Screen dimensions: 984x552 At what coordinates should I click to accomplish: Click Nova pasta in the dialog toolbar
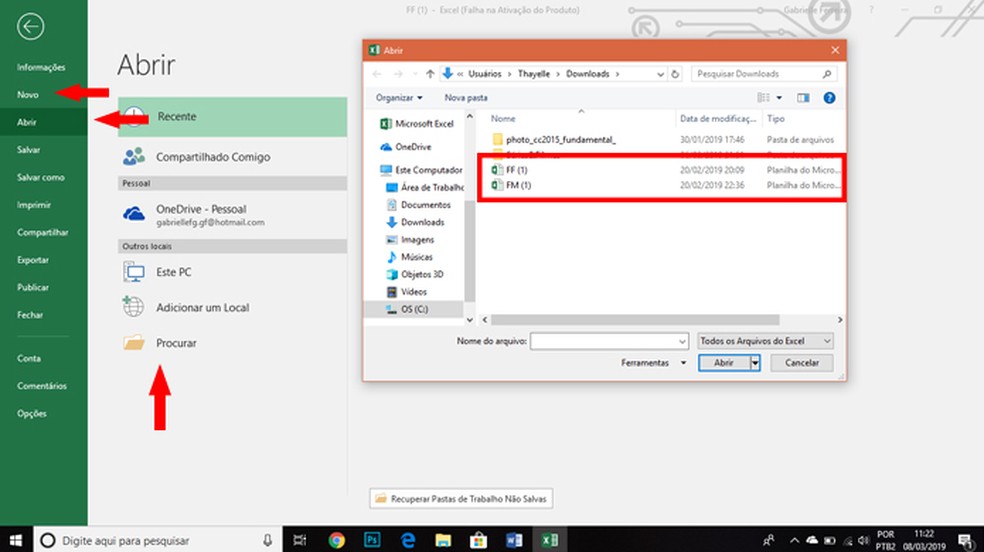[466, 98]
